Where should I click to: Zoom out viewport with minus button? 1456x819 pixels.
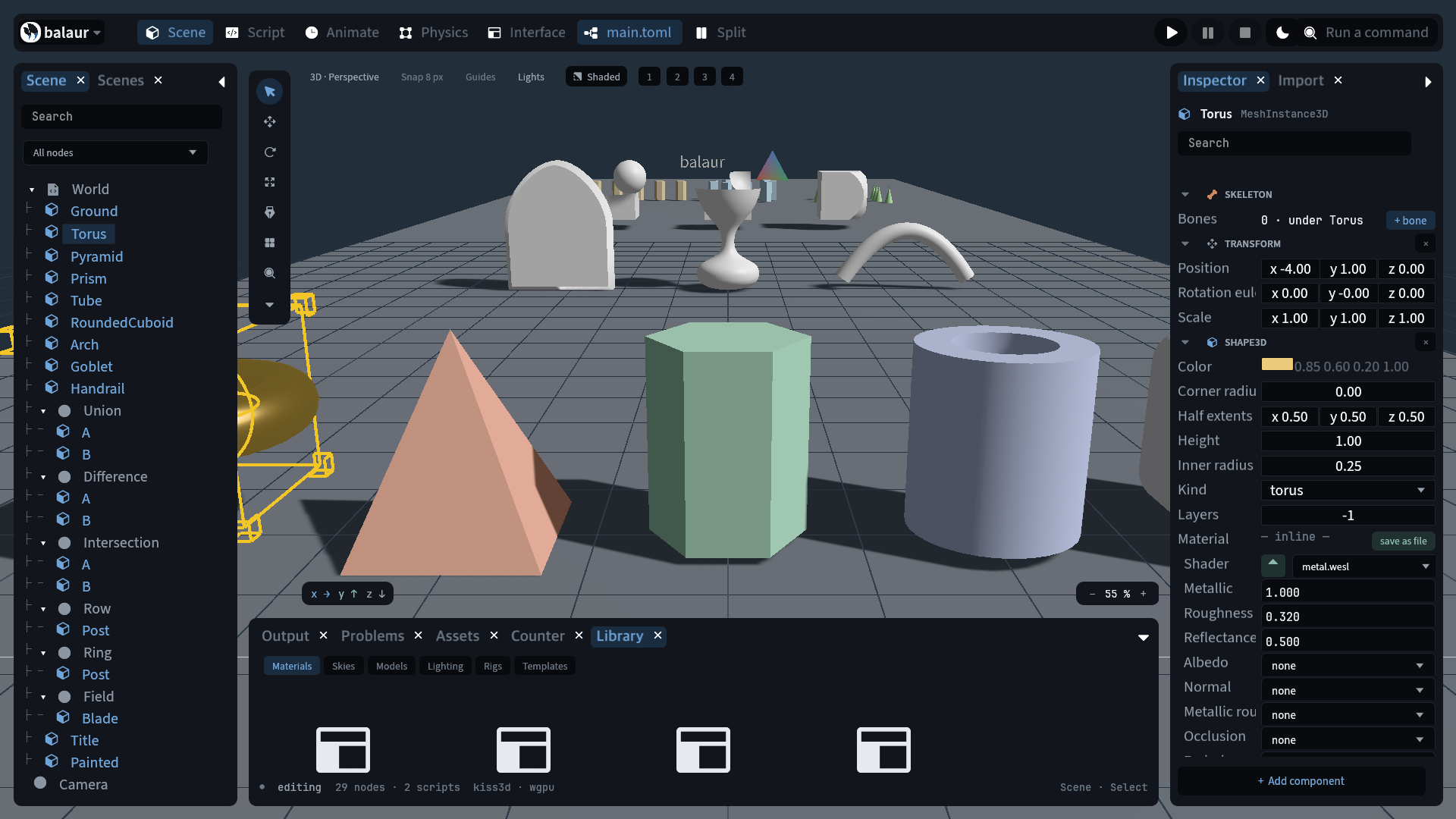click(x=1092, y=594)
